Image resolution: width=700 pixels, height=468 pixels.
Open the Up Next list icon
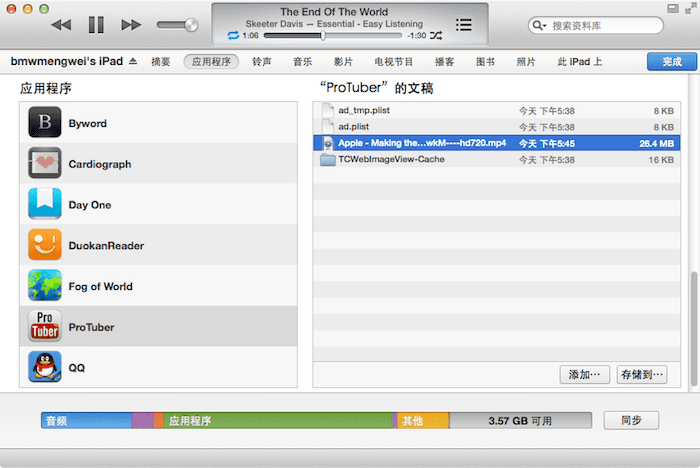coord(464,25)
